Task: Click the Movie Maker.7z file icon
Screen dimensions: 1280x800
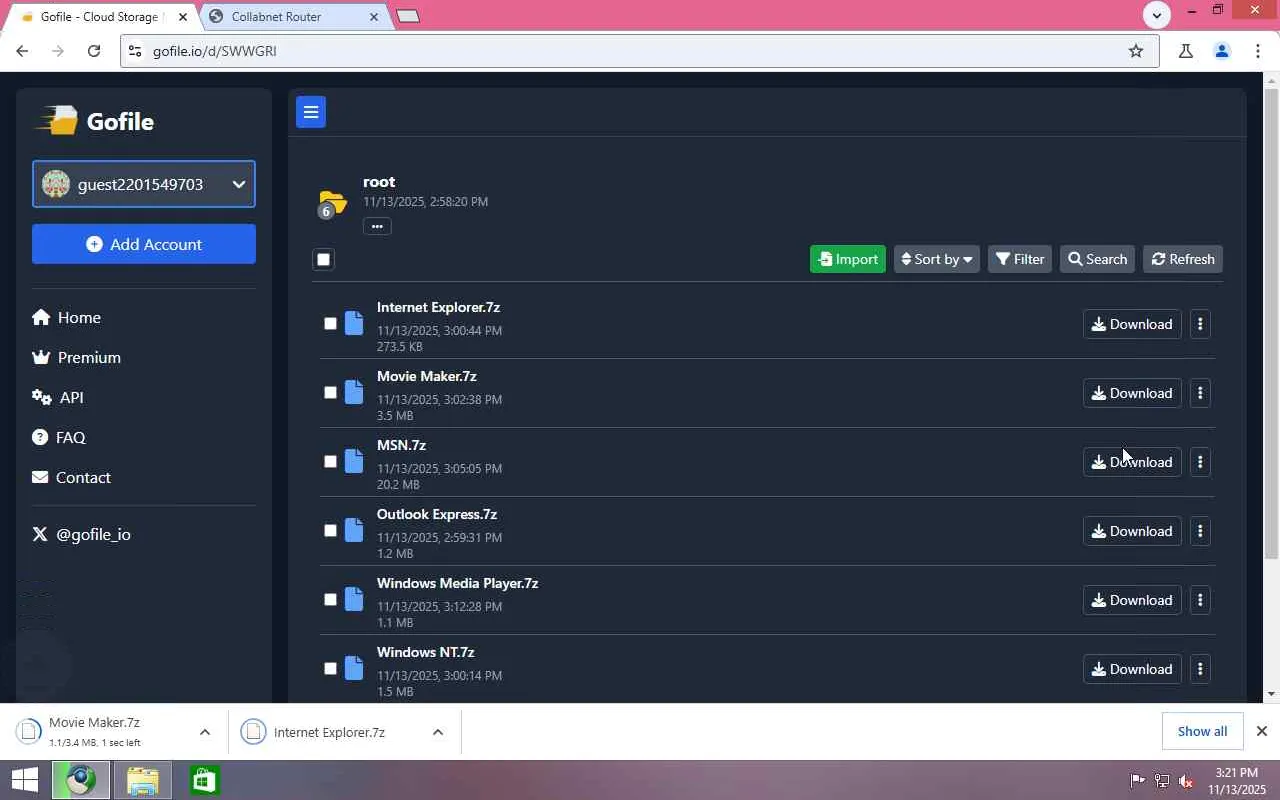Action: (x=354, y=392)
